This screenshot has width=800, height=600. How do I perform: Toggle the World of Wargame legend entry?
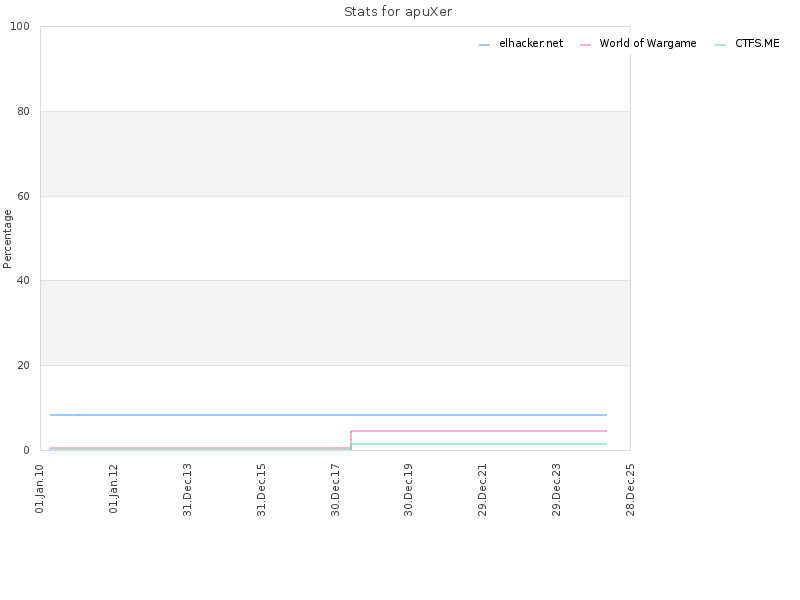(638, 44)
